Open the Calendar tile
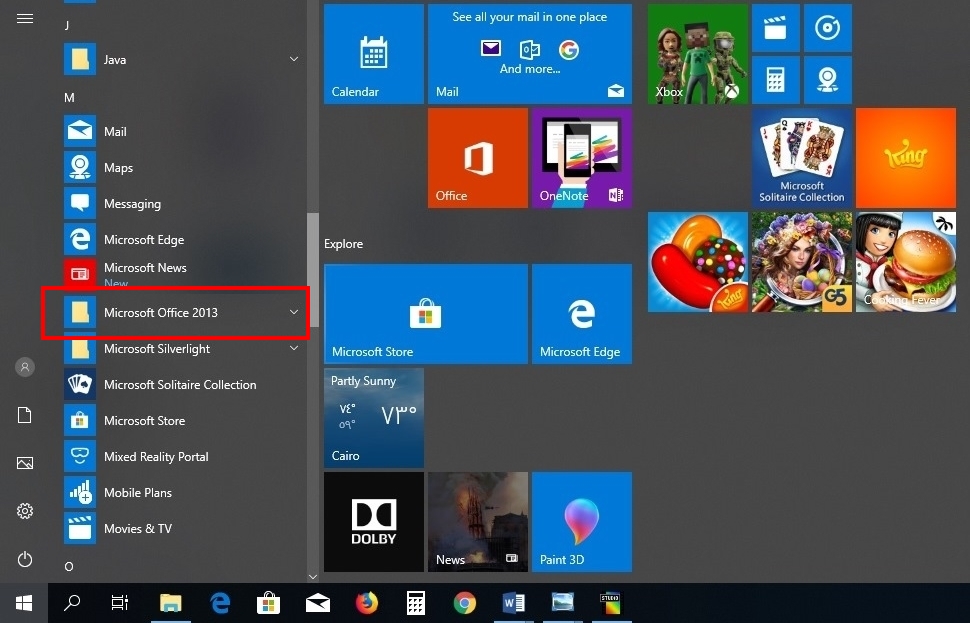970x623 pixels. point(374,54)
